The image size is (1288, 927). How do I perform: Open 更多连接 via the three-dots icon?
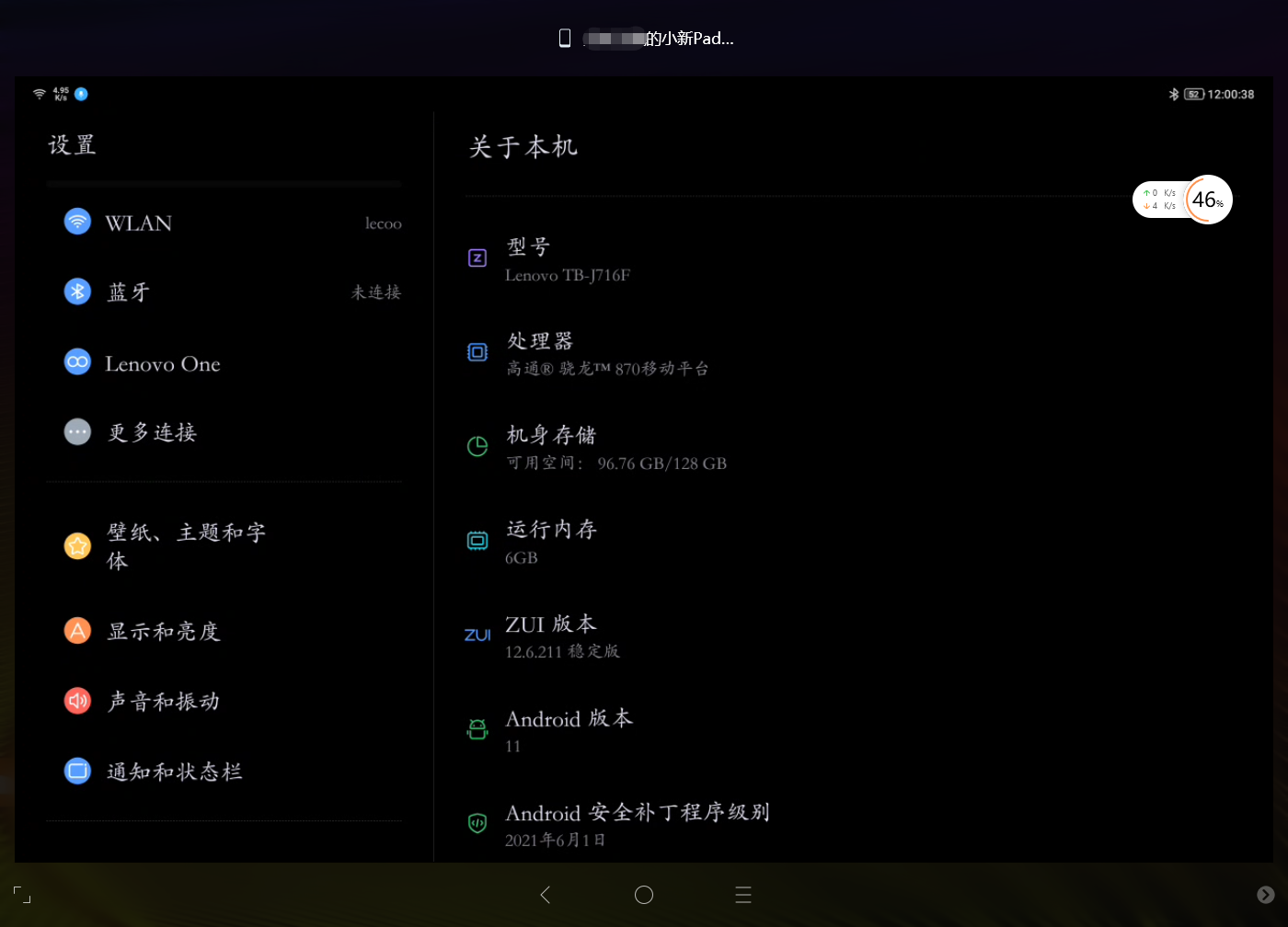77,431
